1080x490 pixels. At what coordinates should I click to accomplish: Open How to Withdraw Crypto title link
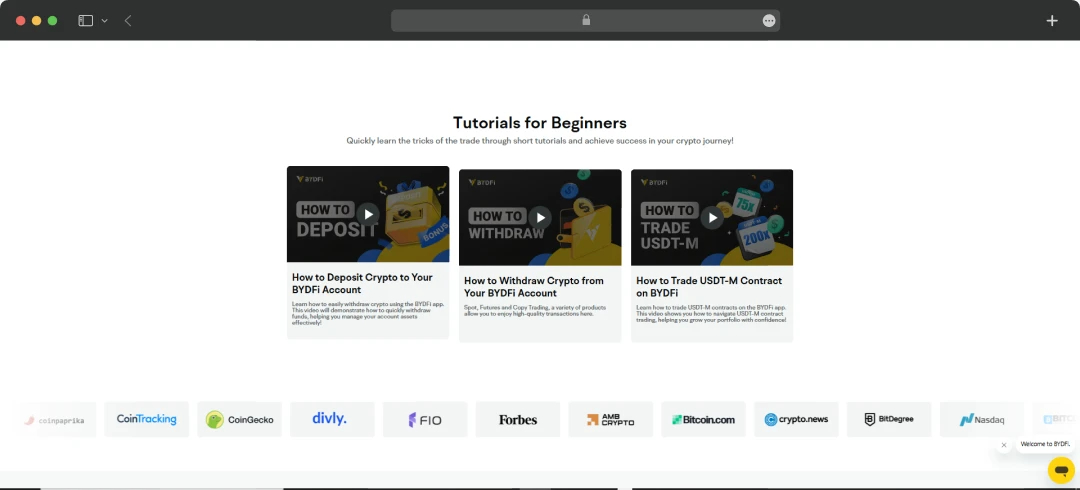(x=534, y=287)
